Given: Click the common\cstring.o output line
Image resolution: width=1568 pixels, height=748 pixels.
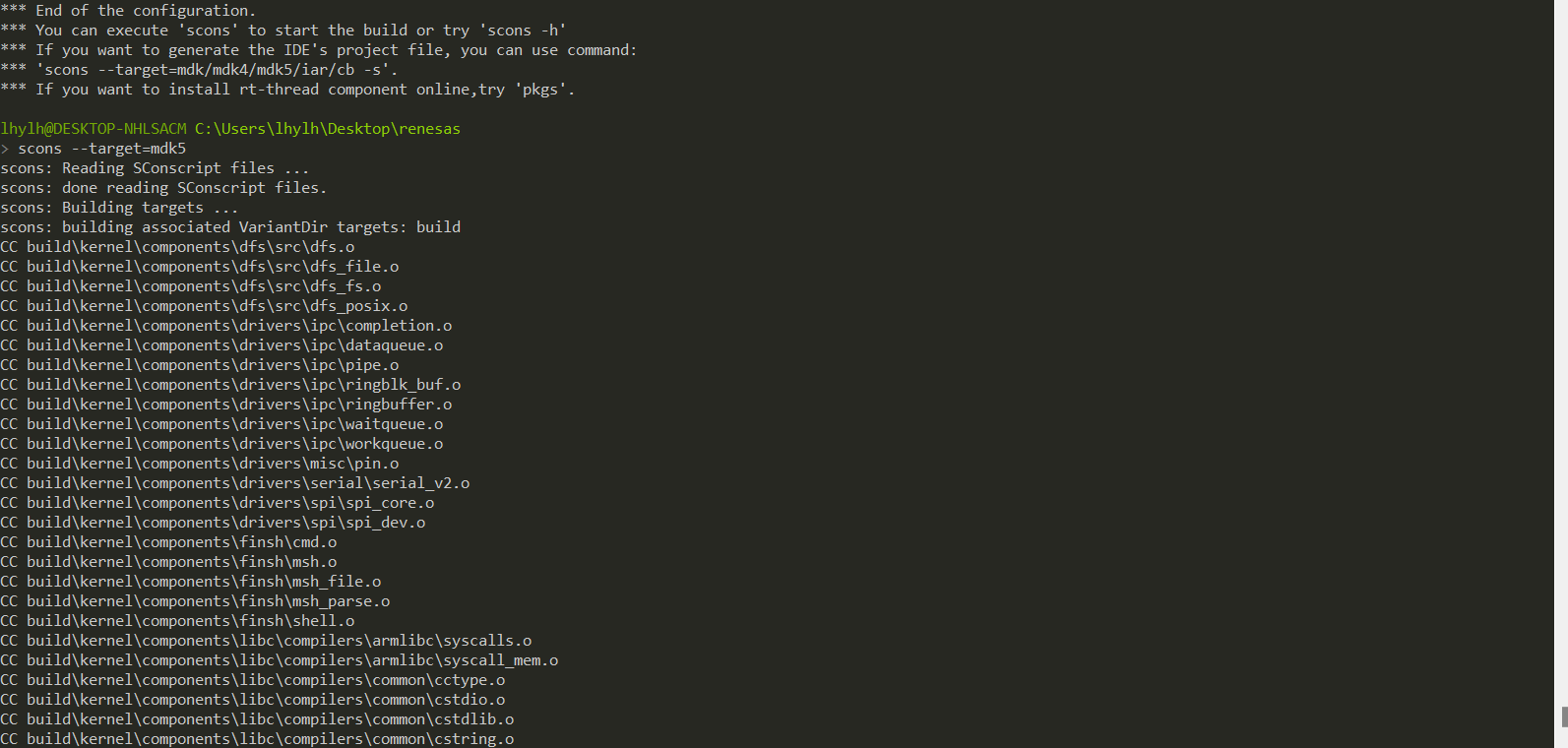Looking at the screenshot, I should pyautogui.click(x=257, y=739).
